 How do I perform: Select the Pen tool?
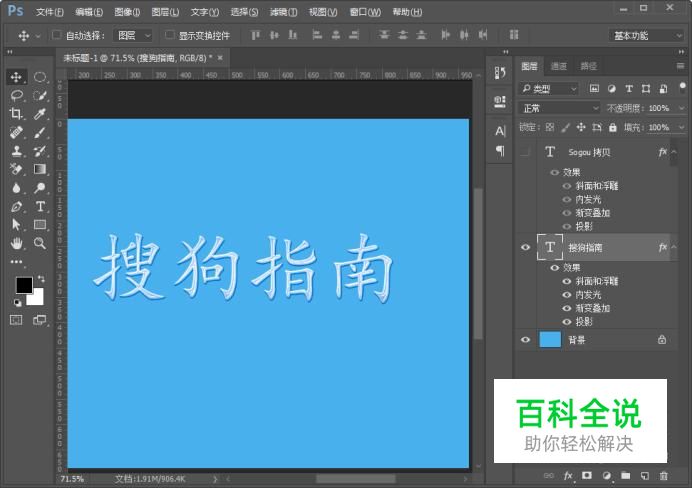16,206
